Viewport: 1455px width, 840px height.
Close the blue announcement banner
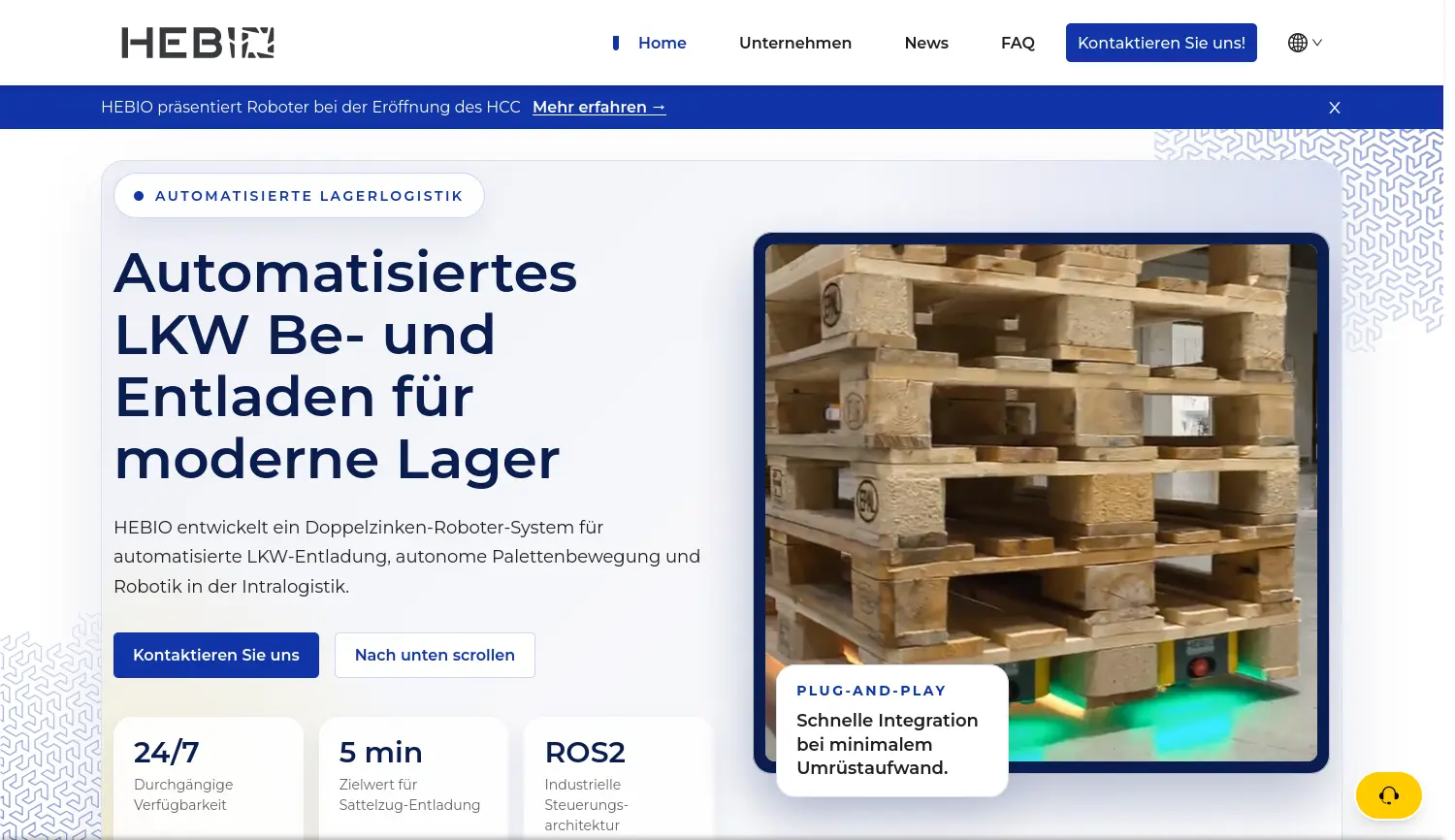coord(1335,108)
